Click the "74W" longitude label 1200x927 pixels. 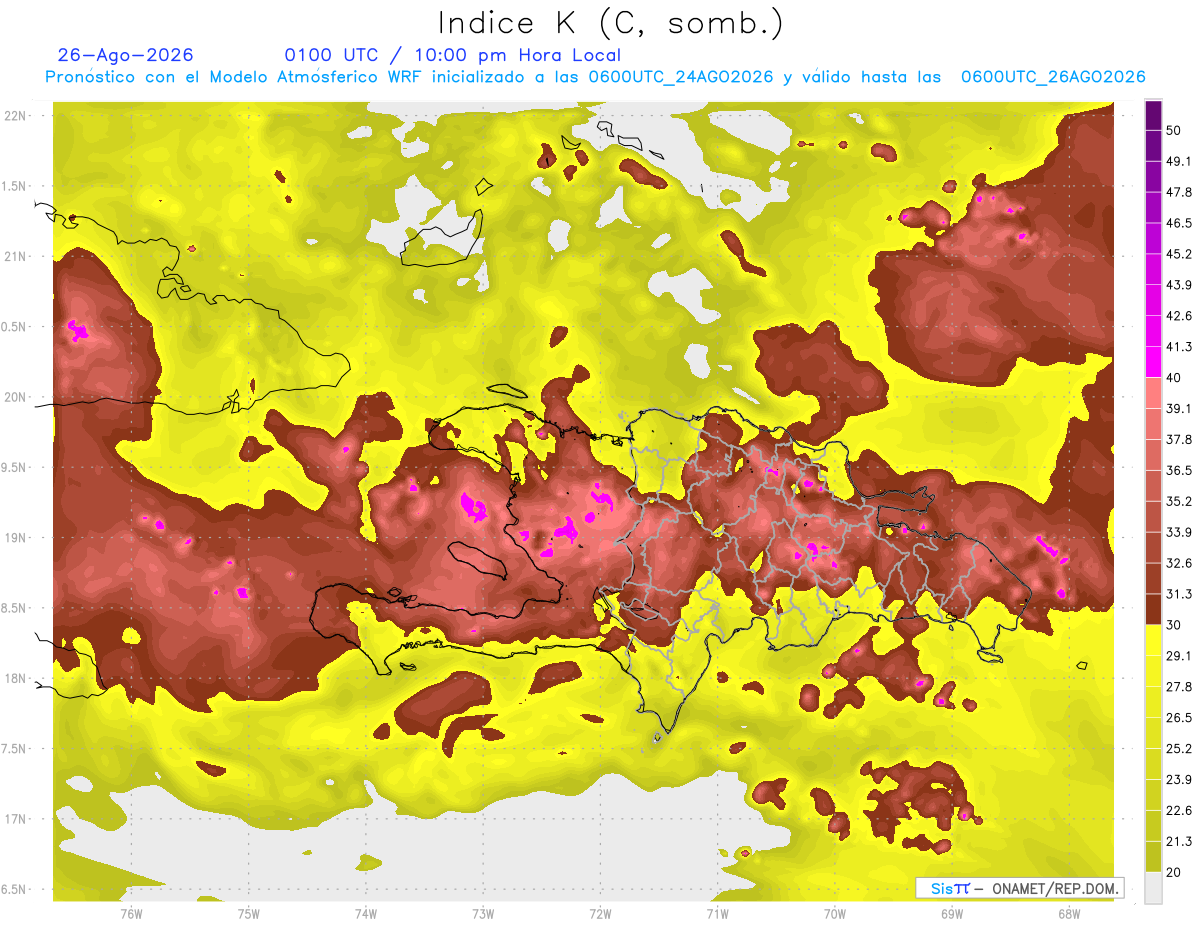365,913
